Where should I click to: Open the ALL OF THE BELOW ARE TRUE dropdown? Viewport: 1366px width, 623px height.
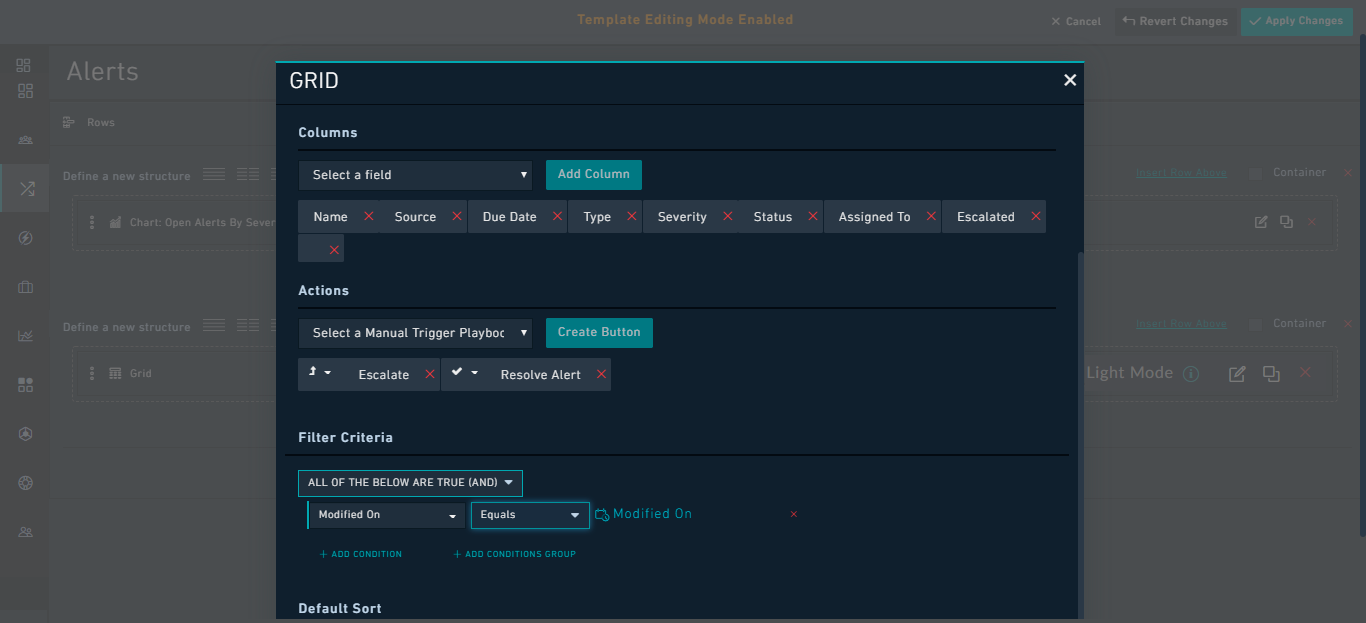pyautogui.click(x=410, y=483)
